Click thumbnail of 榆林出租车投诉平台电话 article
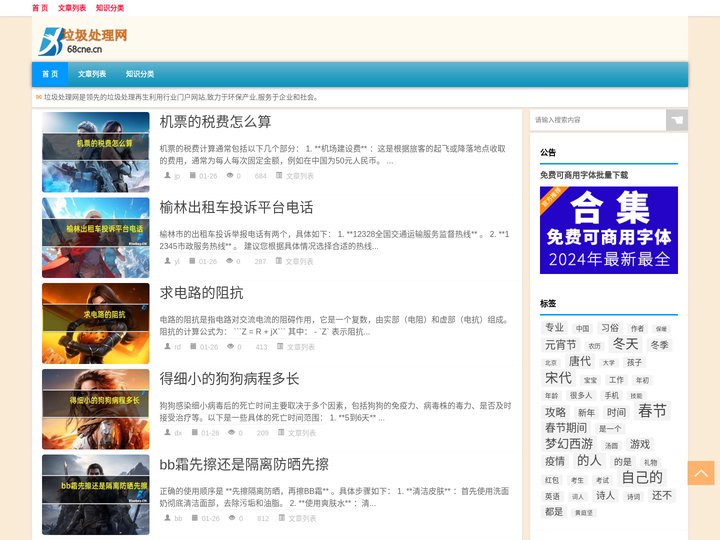This screenshot has height=540, width=720. pyautogui.click(x=96, y=237)
